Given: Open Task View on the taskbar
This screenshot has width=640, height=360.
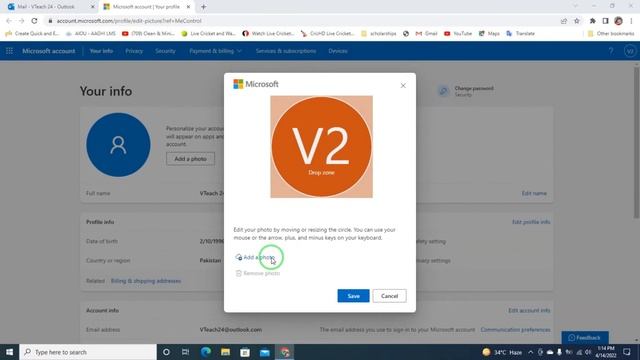Looking at the screenshot, I should 185,352.
